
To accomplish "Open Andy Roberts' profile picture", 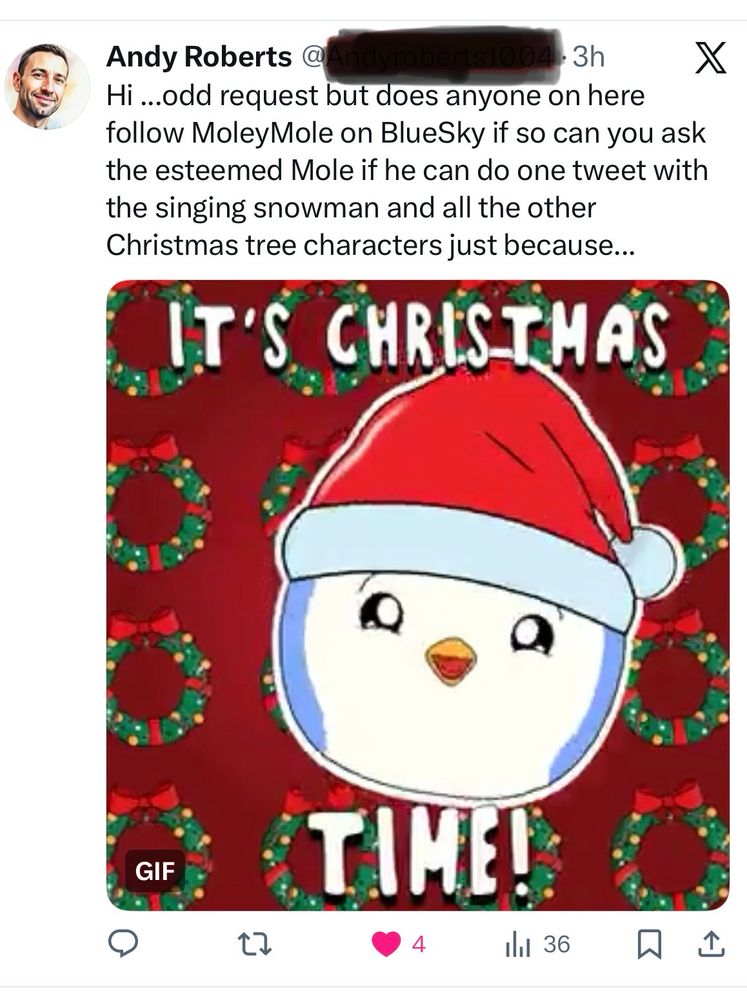I will click(47, 87).
